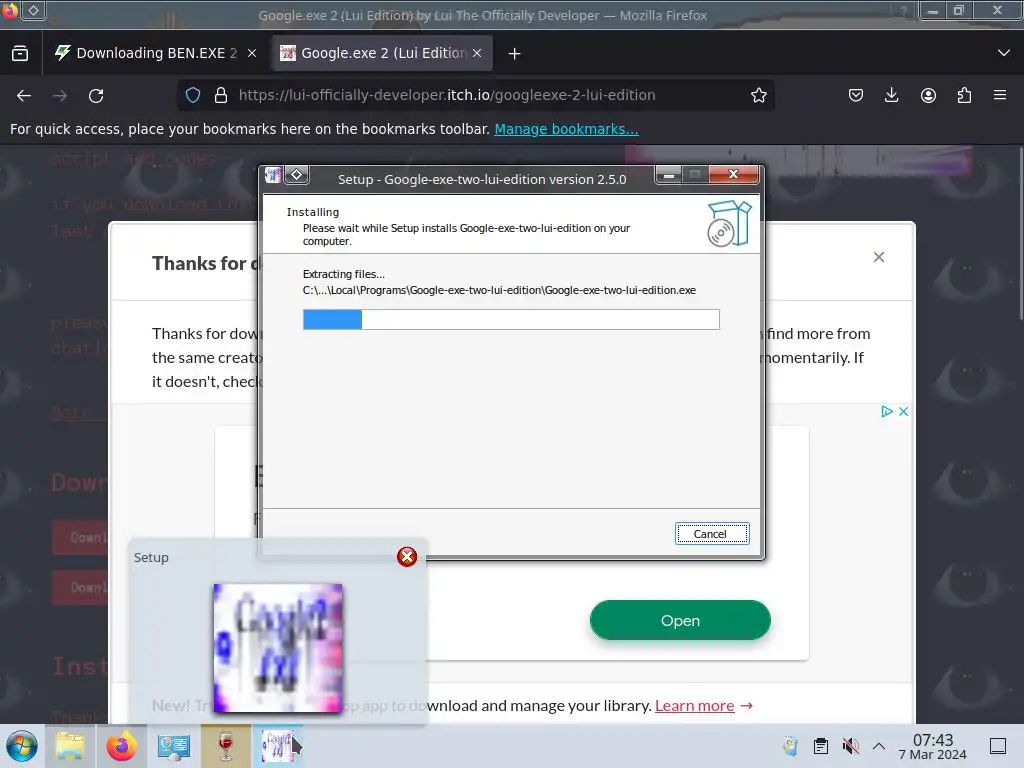1024x768 pixels.
Task: View site security padlock info
Action: coord(221,95)
